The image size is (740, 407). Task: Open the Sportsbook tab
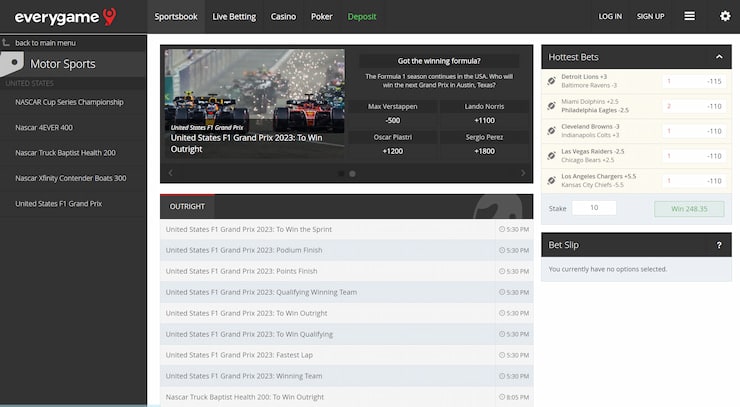click(176, 17)
